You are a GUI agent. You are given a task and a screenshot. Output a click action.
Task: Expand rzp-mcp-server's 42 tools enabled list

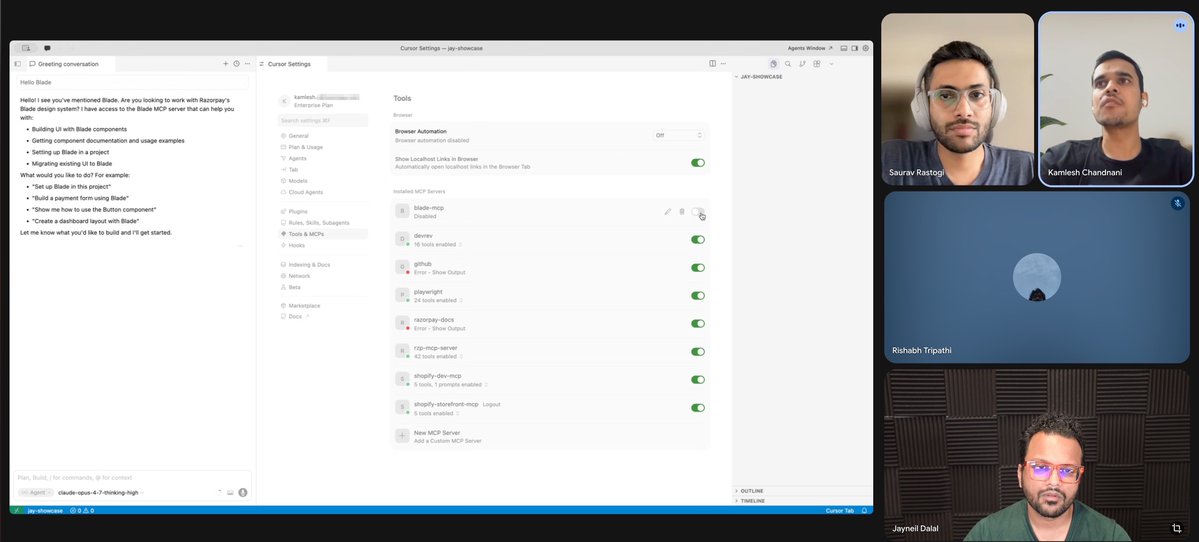tap(437, 356)
